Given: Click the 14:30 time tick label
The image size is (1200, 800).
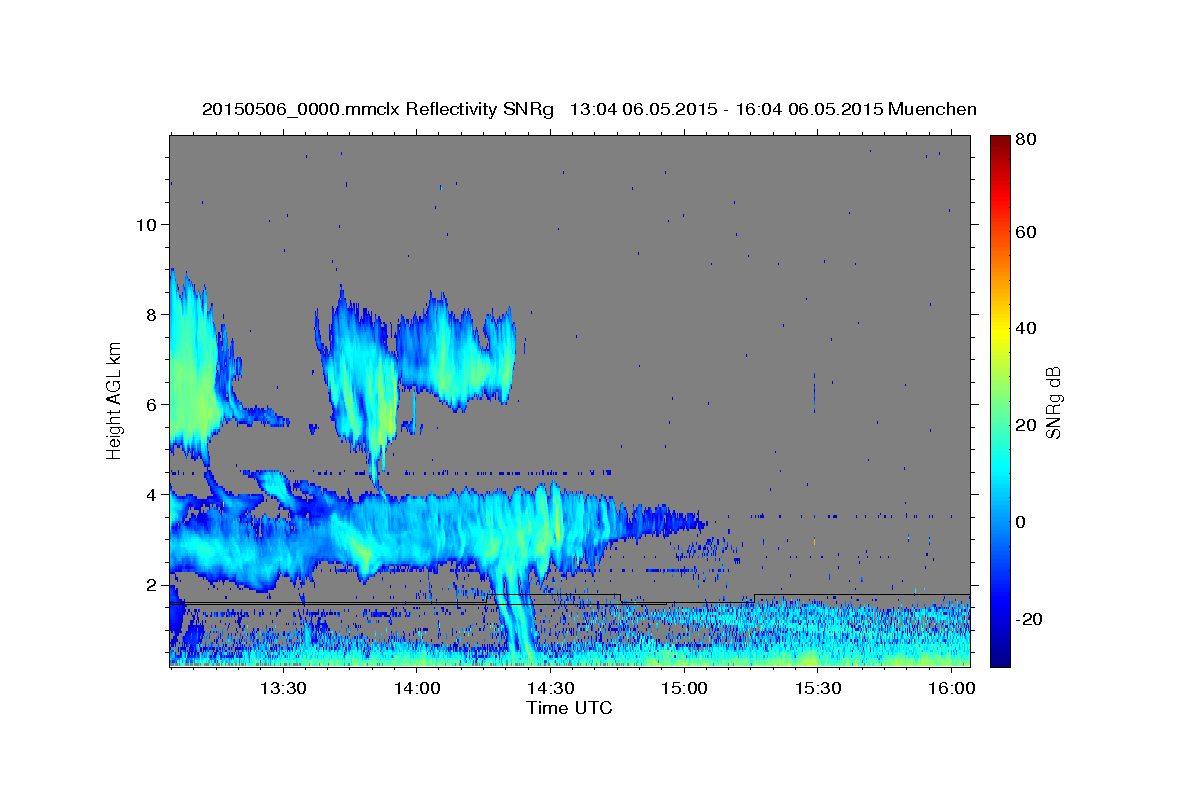Looking at the screenshot, I should coord(550,688).
